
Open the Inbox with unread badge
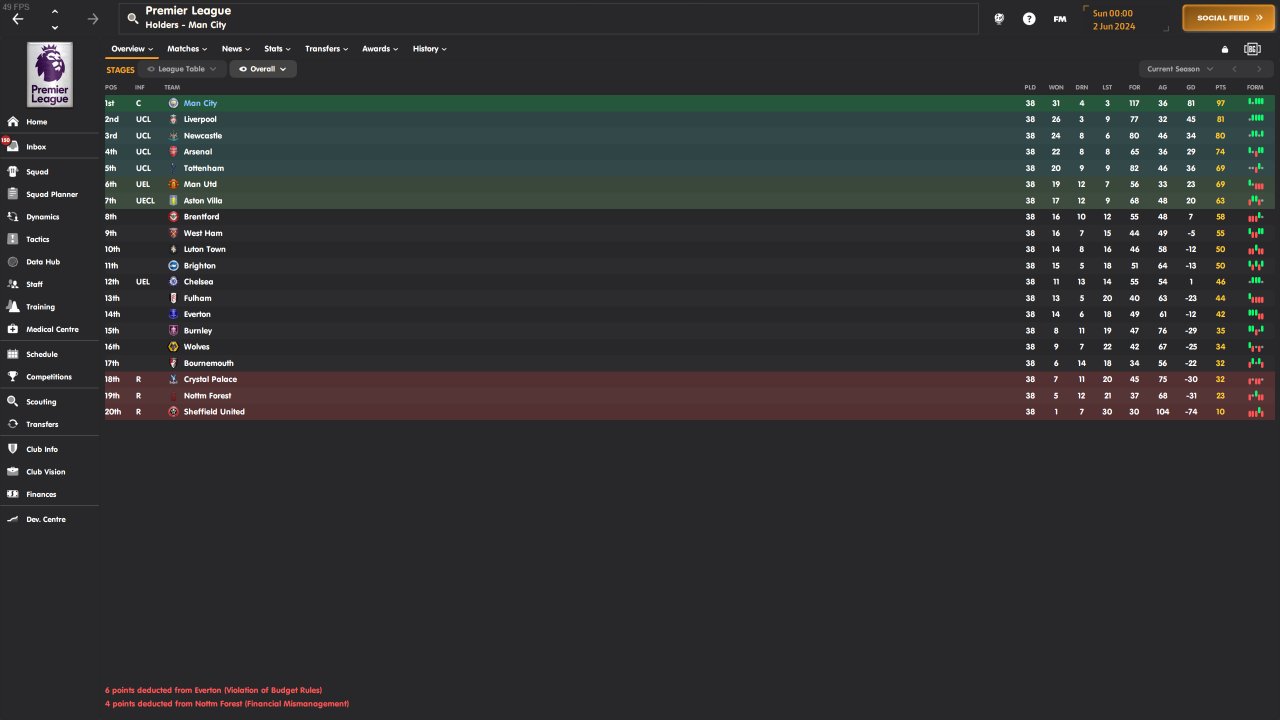[x=36, y=147]
